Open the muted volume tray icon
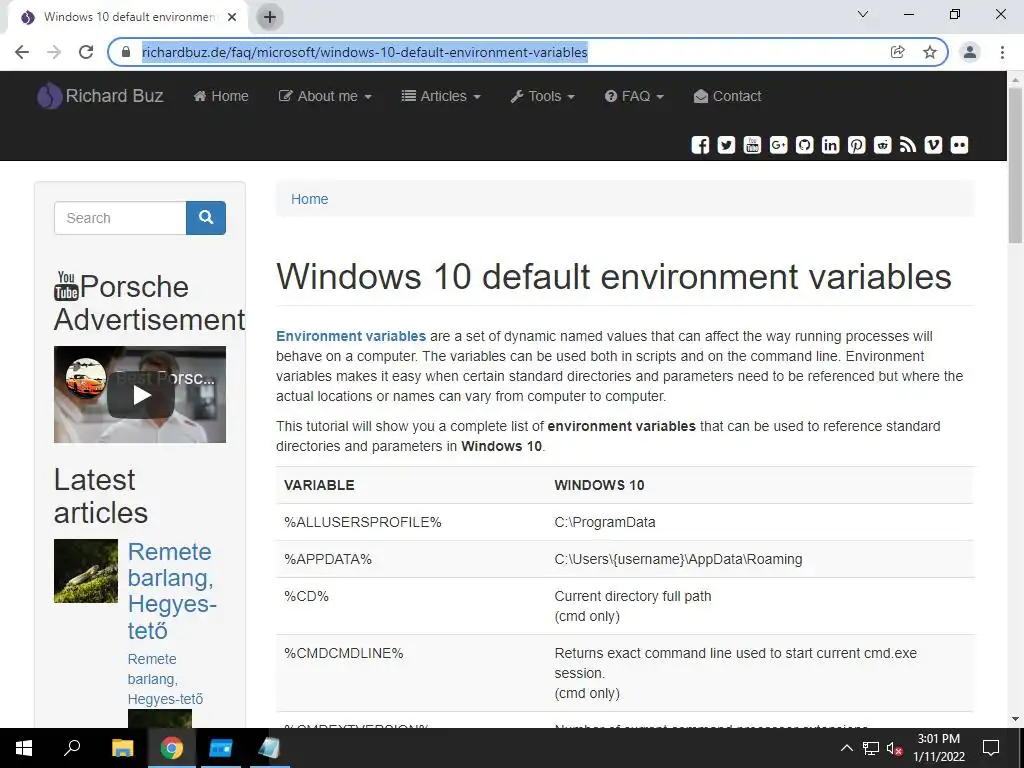This screenshot has height=768, width=1024. [x=895, y=748]
